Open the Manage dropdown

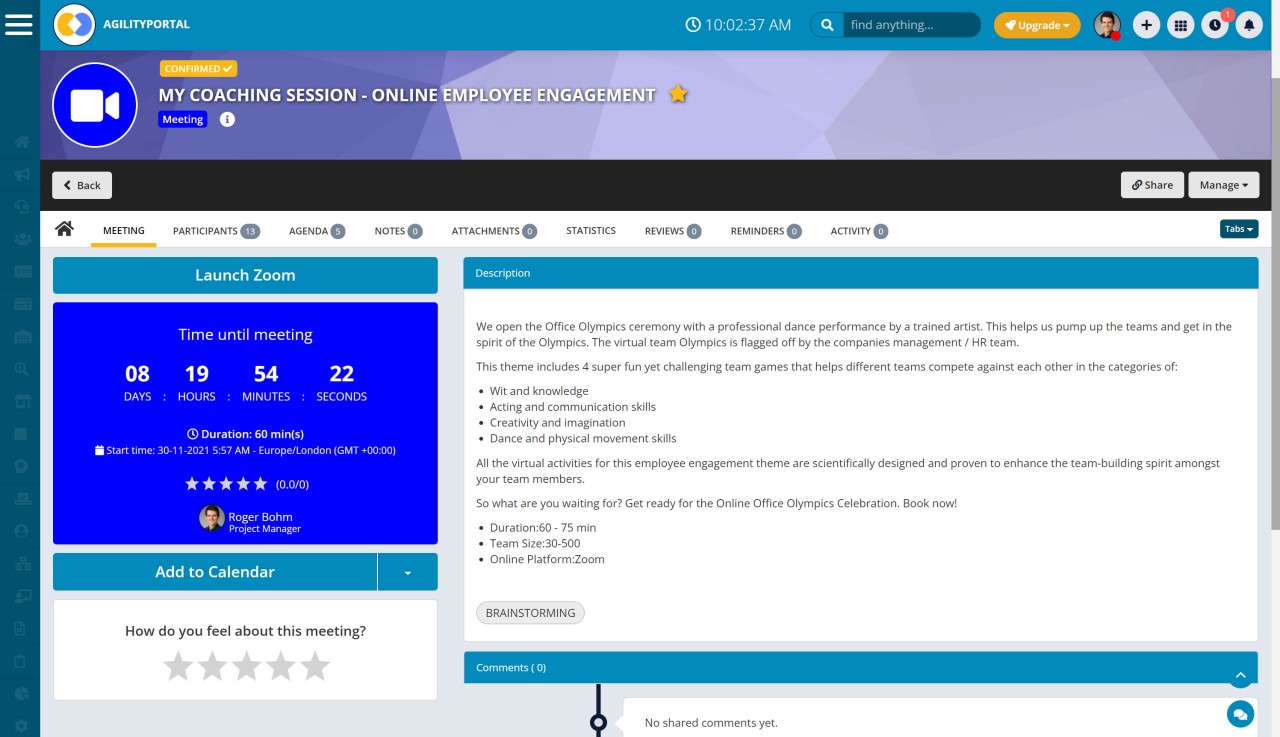click(x=1223, y=185)
